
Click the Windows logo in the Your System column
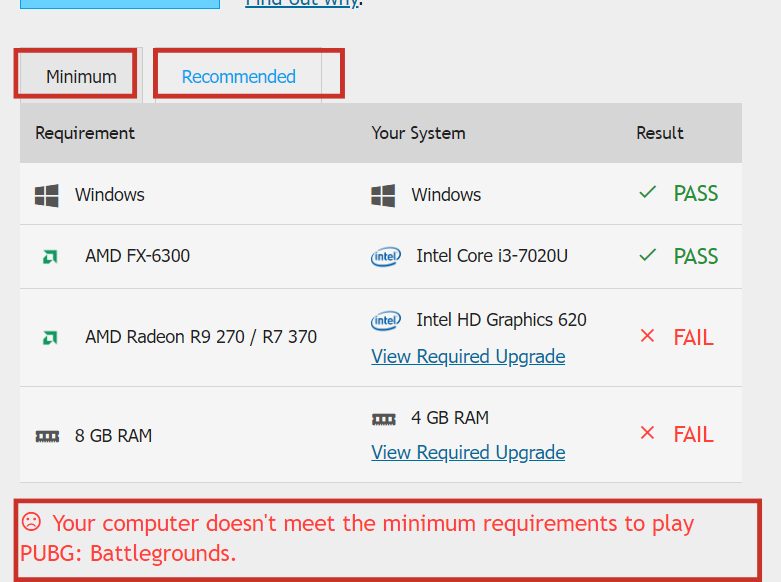(383, 195)
